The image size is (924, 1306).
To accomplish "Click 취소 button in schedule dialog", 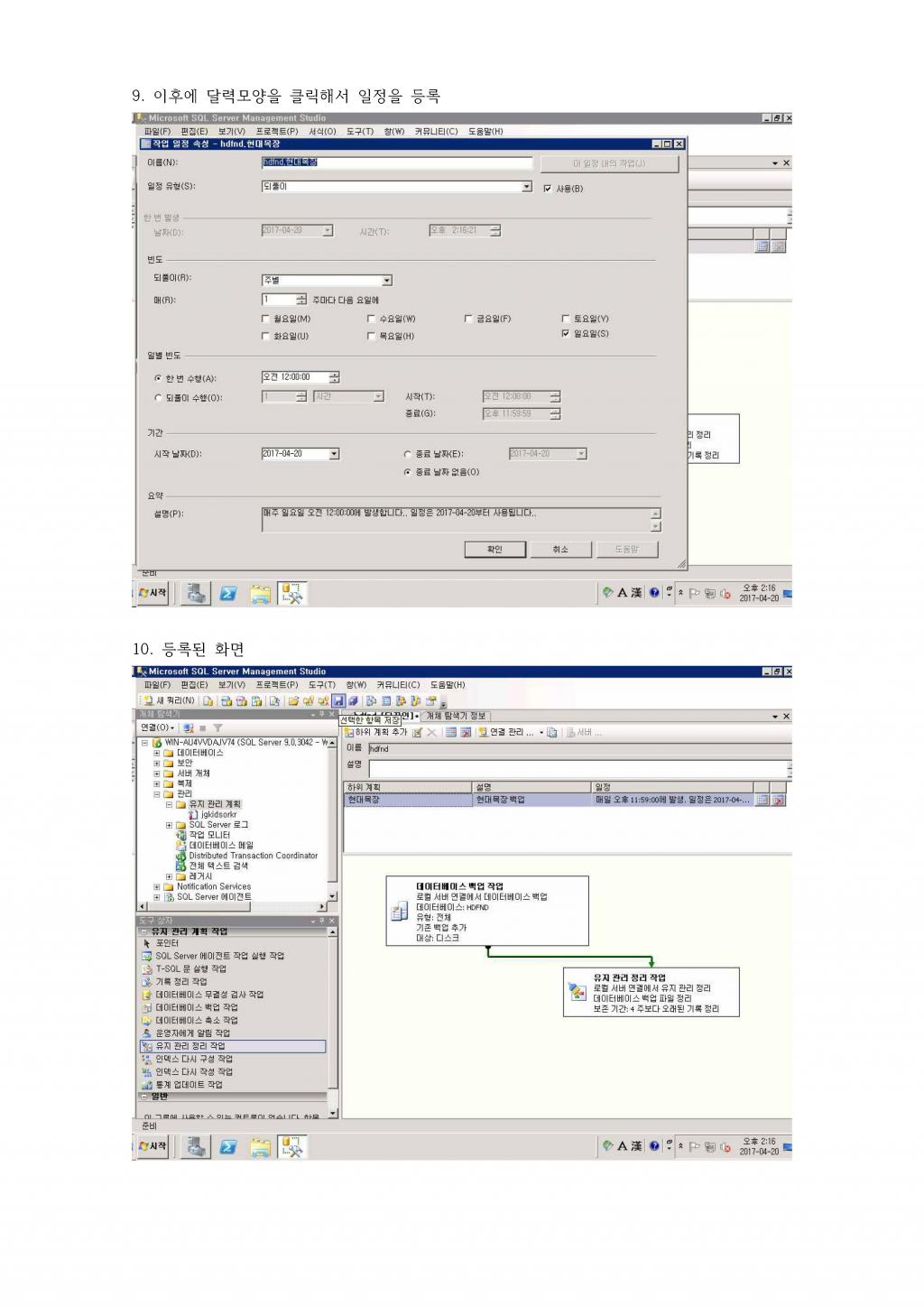I will [x=561, y=550].
